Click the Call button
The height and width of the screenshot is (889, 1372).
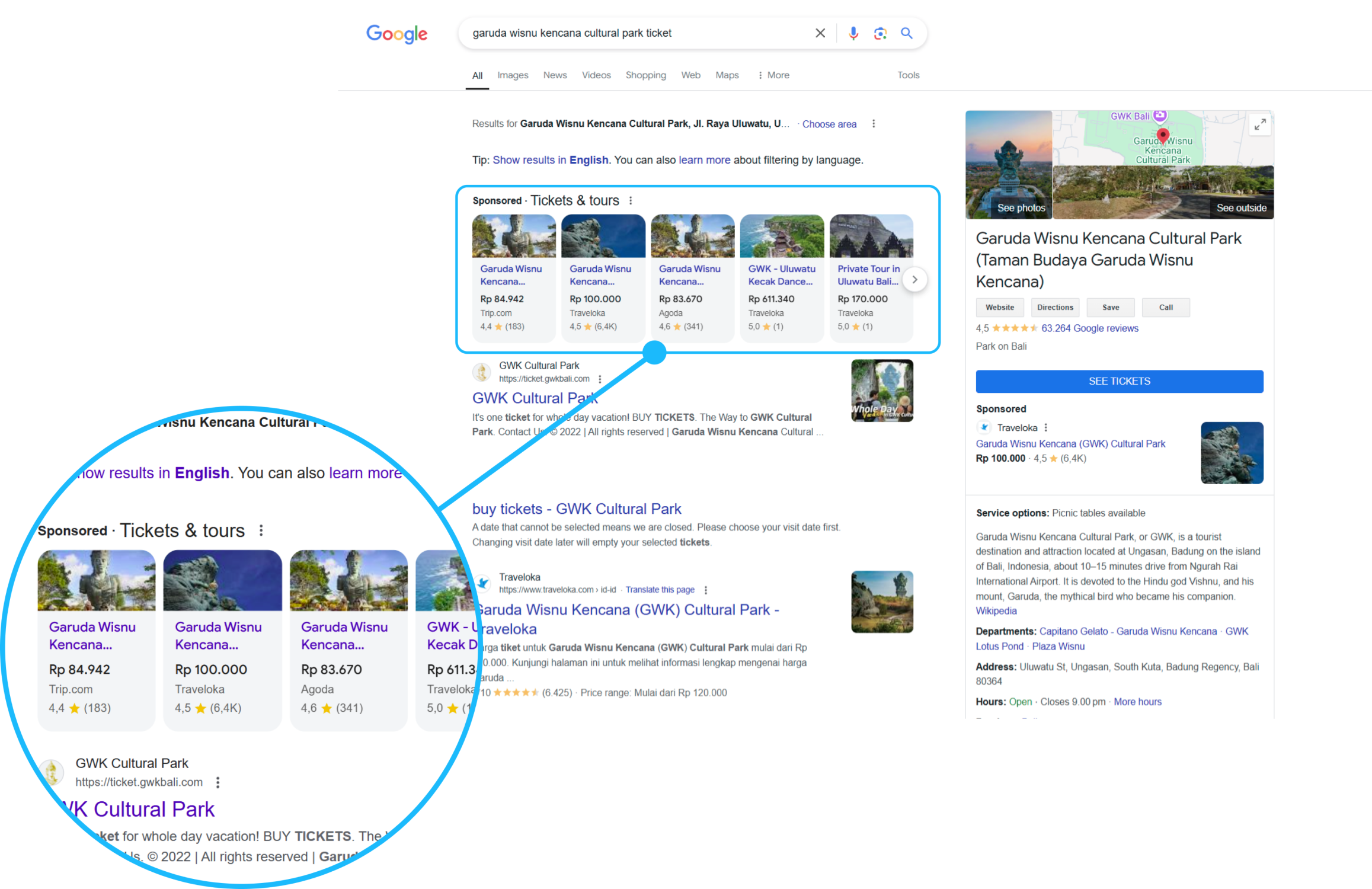(x=1166, y=307)
